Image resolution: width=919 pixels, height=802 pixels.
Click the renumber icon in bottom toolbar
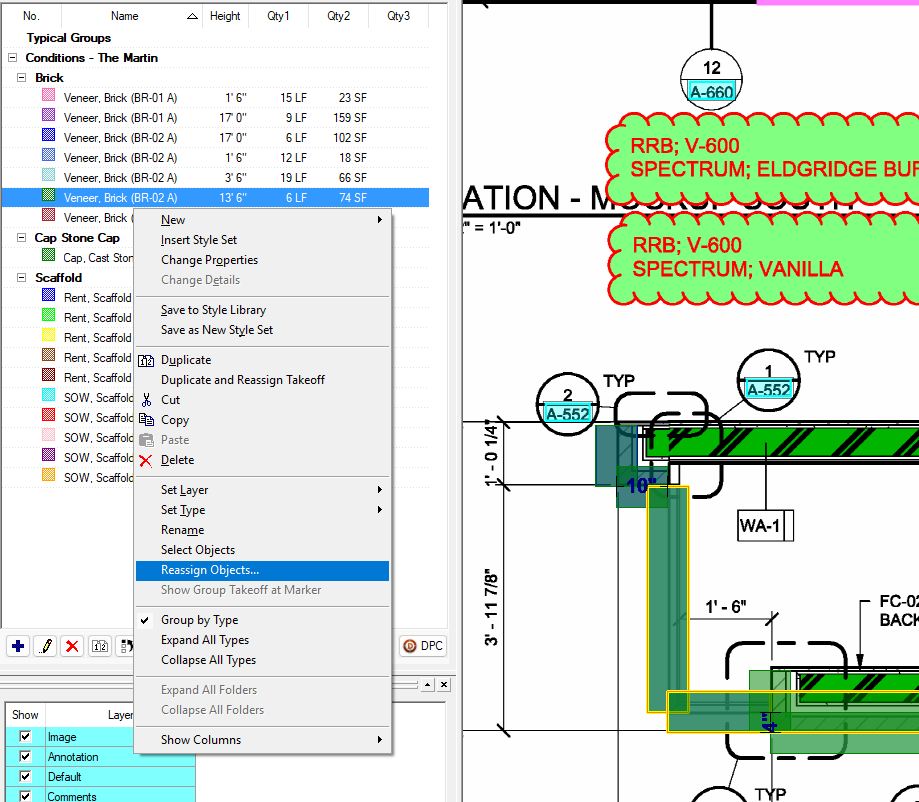pos(100,646)
